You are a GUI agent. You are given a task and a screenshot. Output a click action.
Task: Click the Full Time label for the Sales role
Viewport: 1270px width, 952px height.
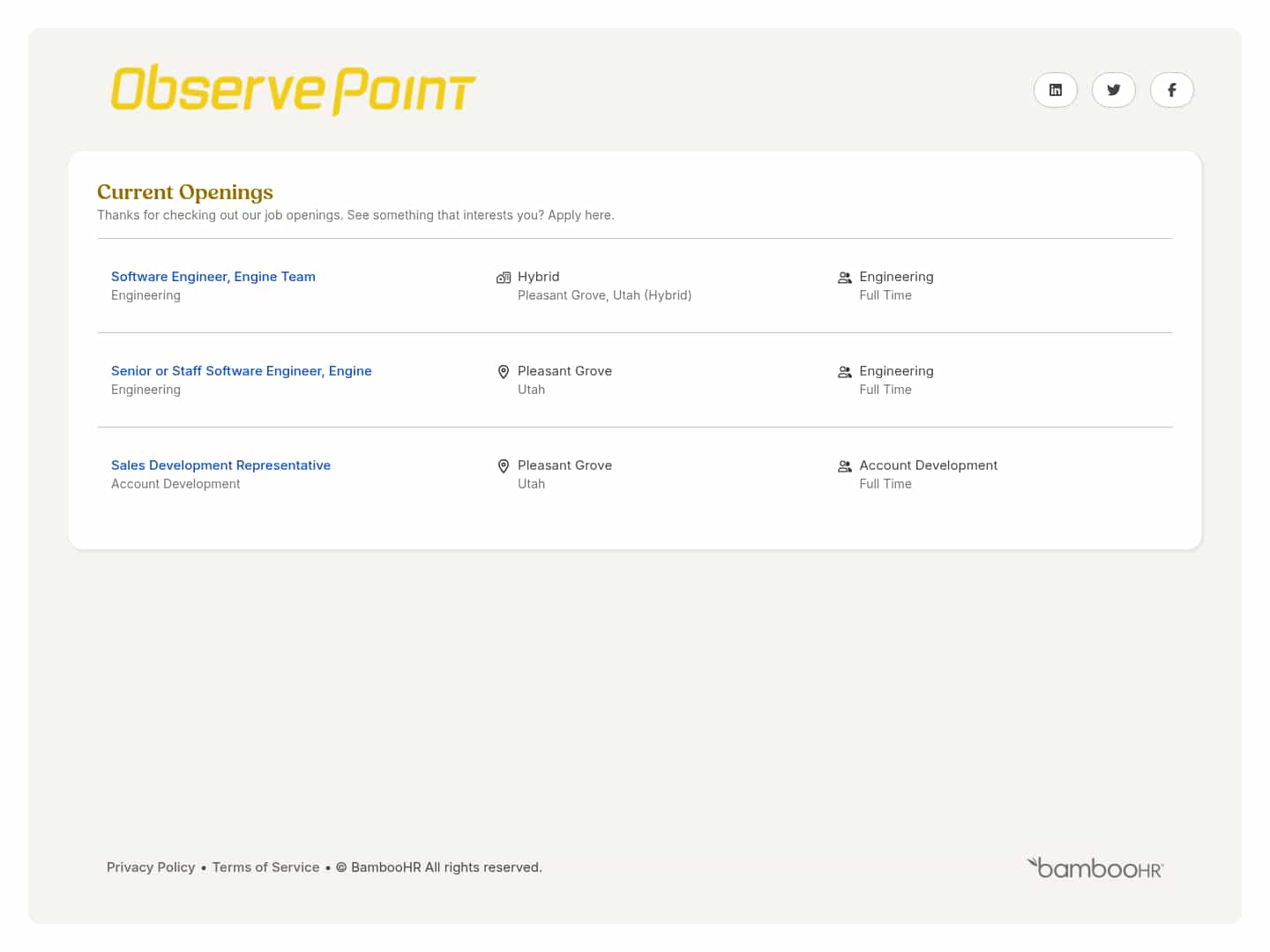point(885,483)
